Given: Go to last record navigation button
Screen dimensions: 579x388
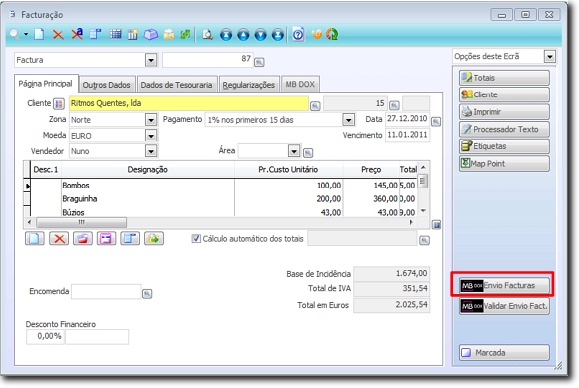Looking at the screenshot, I should (278, 35).
